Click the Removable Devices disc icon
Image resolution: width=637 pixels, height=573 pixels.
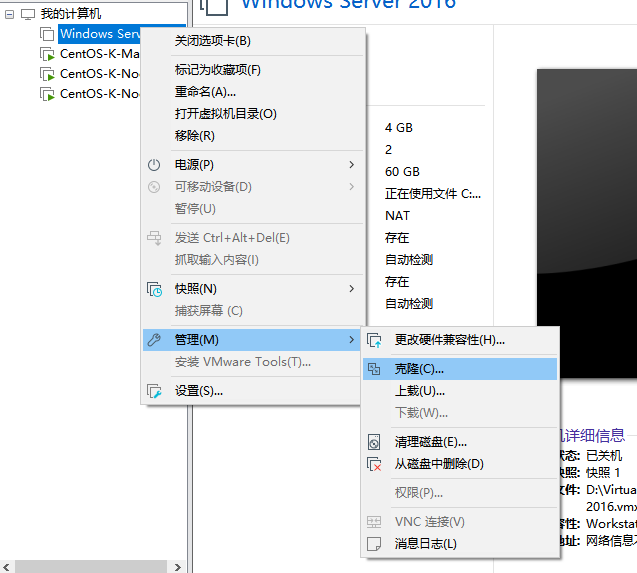point(154,187)
